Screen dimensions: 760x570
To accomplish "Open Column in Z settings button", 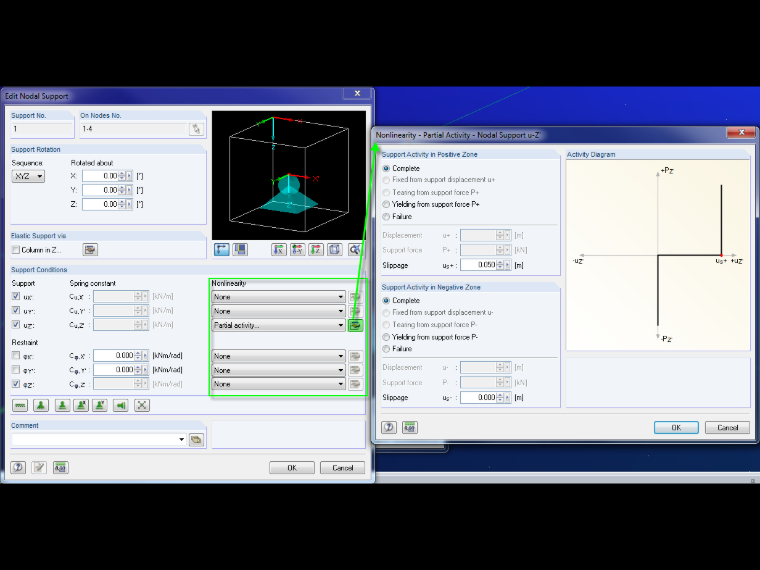I will (x=90, y=250).
